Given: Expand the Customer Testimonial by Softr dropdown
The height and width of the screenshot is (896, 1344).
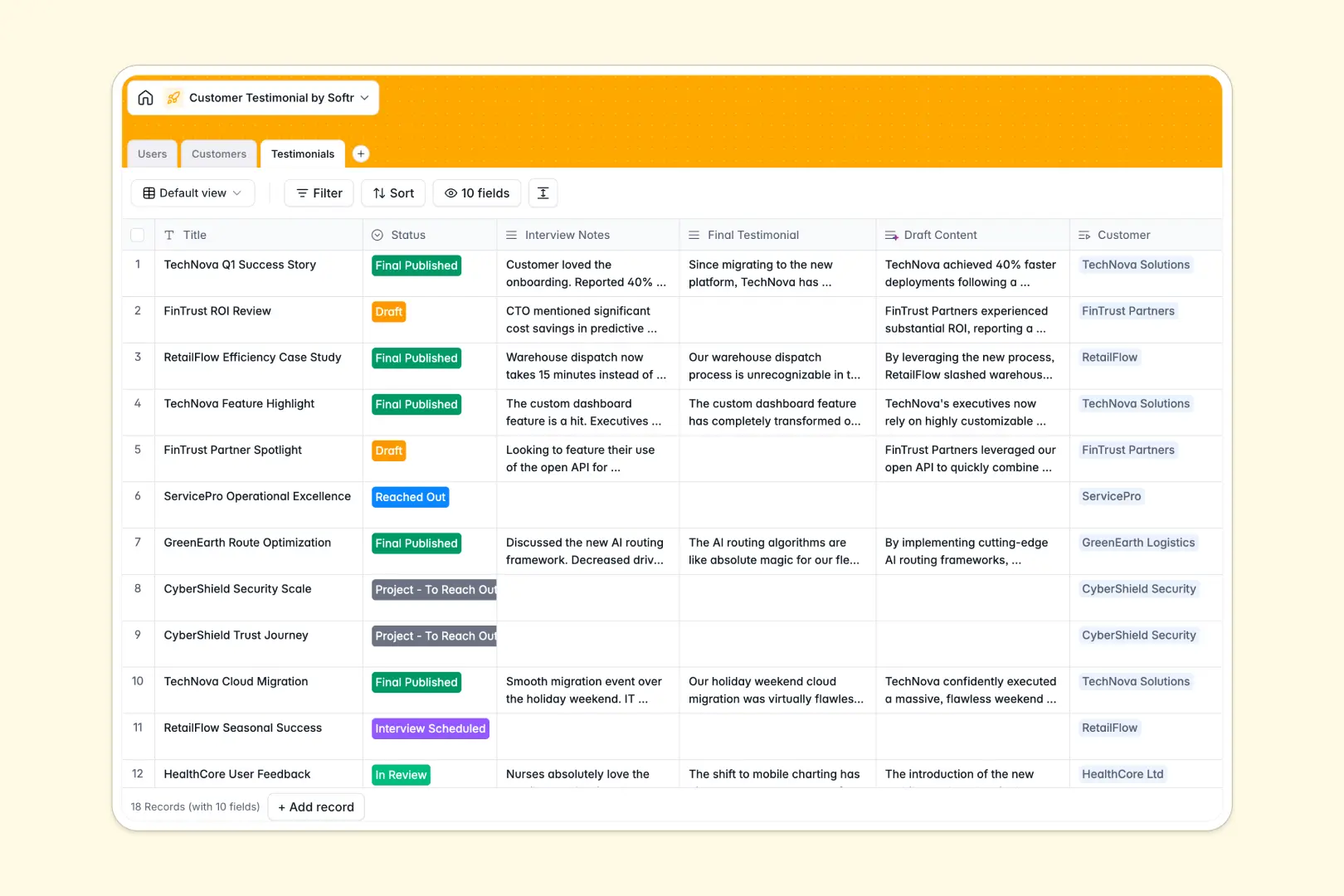Looking at the screenshot, I should [365, 97].
